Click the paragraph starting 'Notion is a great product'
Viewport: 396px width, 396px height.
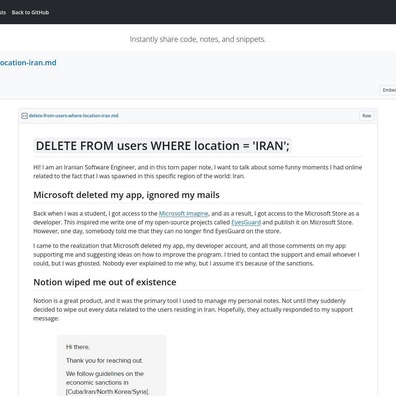(193, 310)
